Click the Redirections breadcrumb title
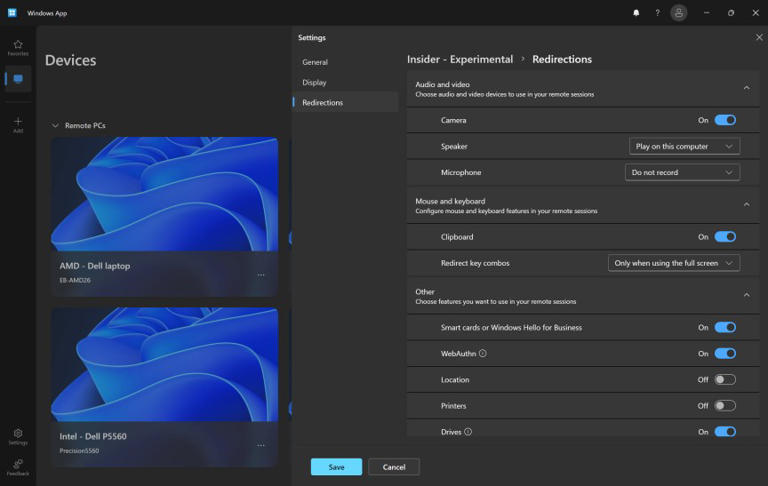 (x=562, y=59)
